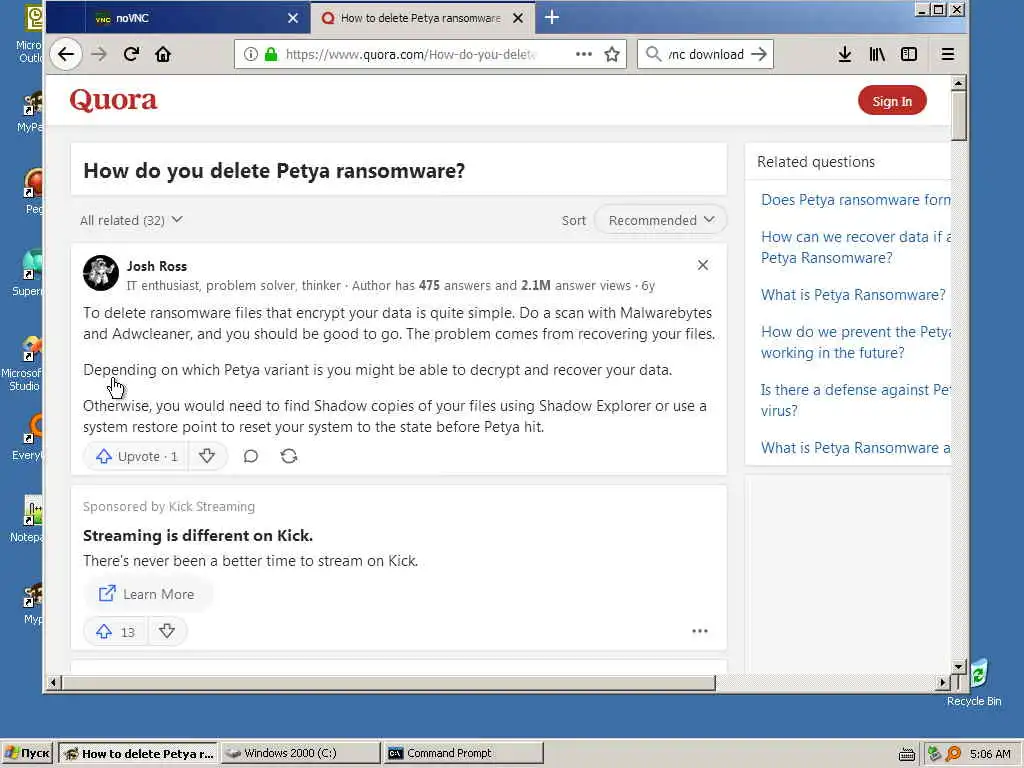
Task: Dismiss Josh Ross answer with X
Action: pos(703,265)
